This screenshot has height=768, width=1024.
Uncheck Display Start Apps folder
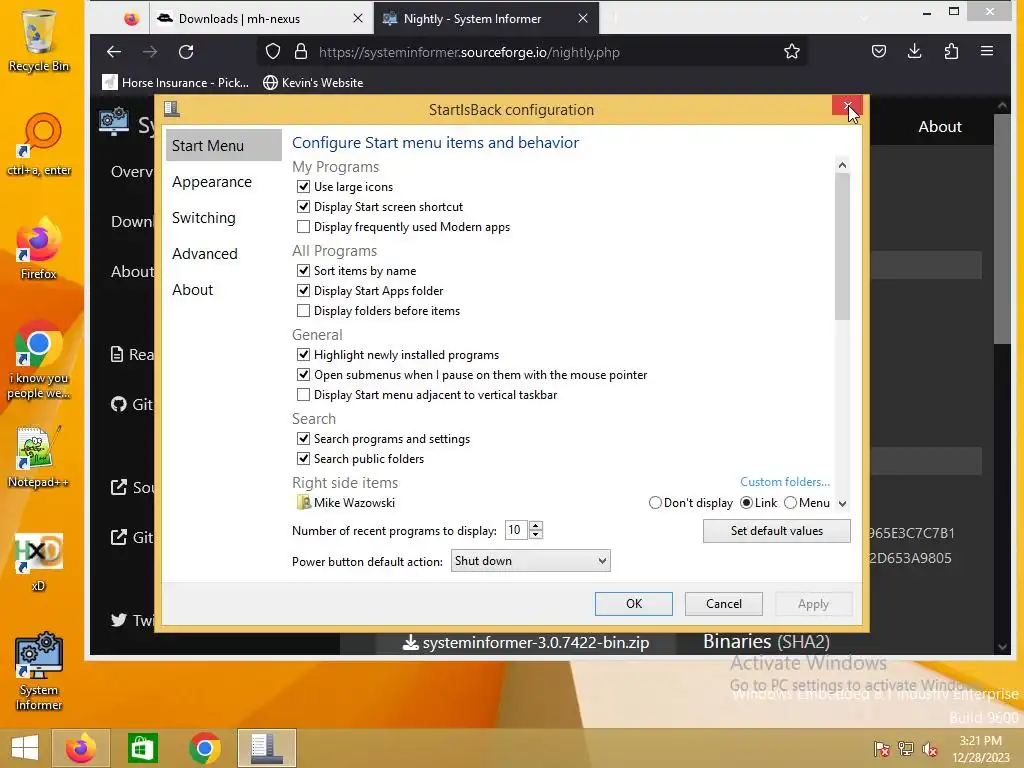coord(303,291)
